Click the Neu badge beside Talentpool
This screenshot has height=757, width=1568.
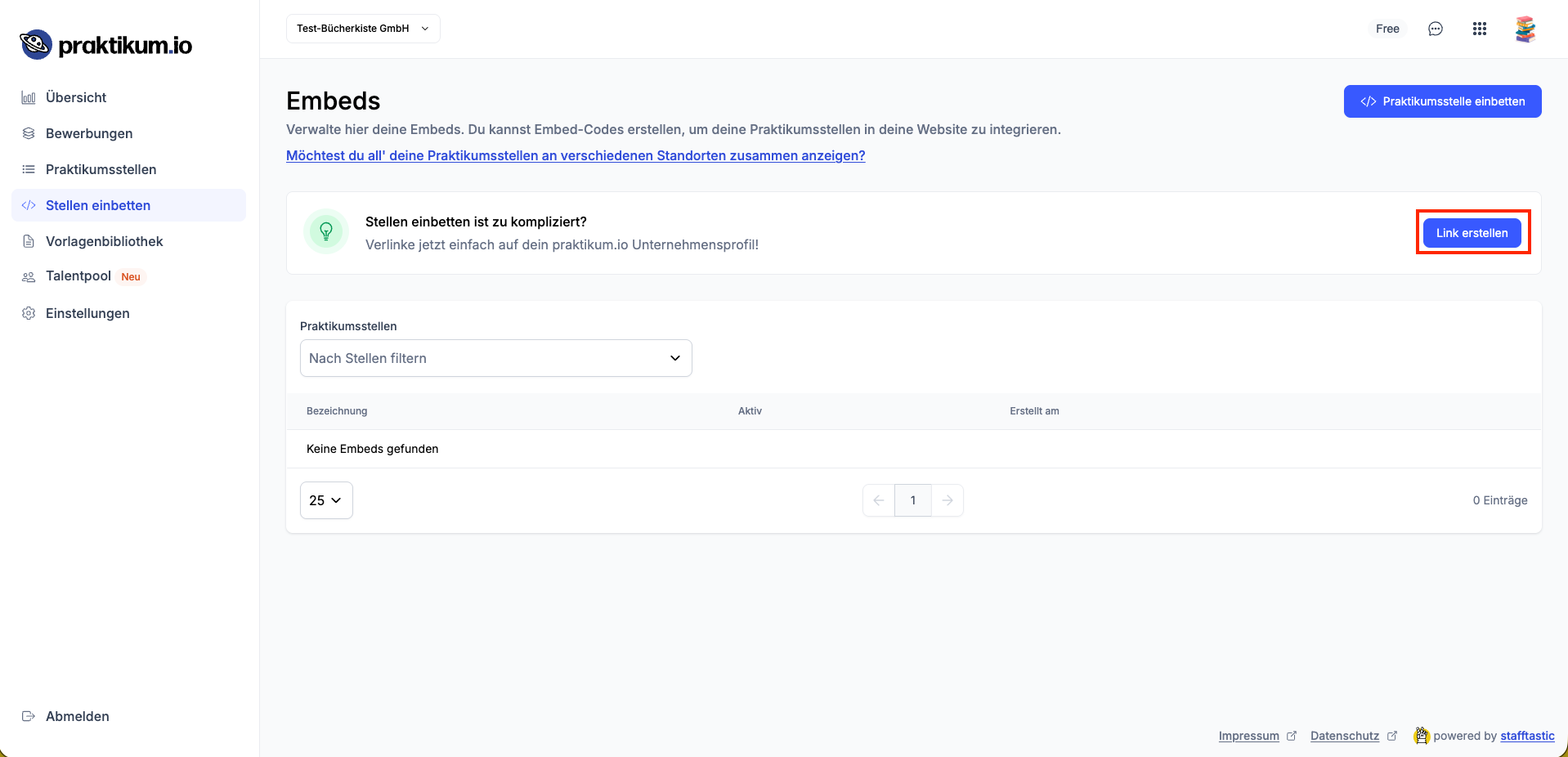(x=131, y=277)
